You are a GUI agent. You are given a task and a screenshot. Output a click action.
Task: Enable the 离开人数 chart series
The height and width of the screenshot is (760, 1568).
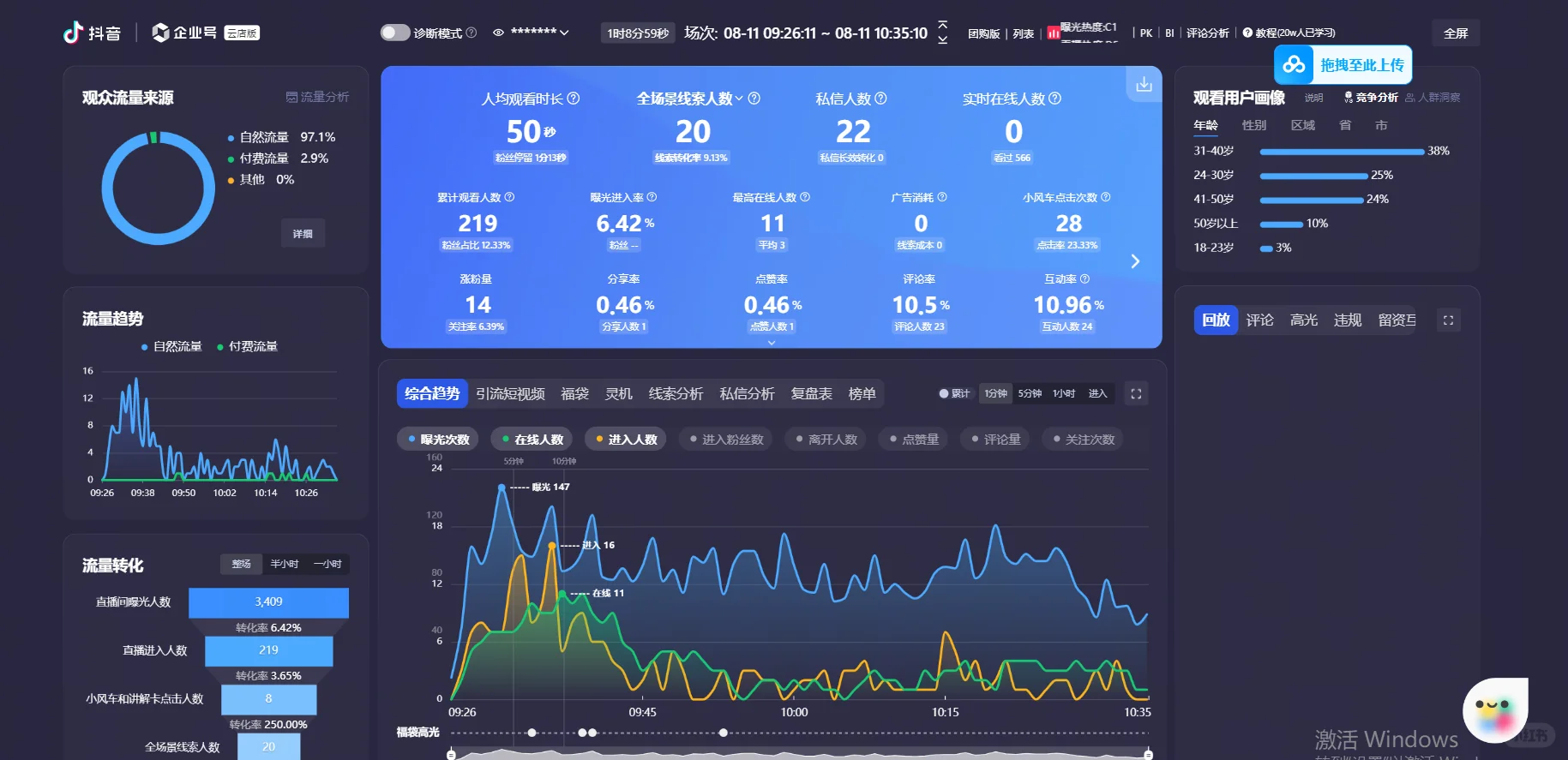click(826, 440)
